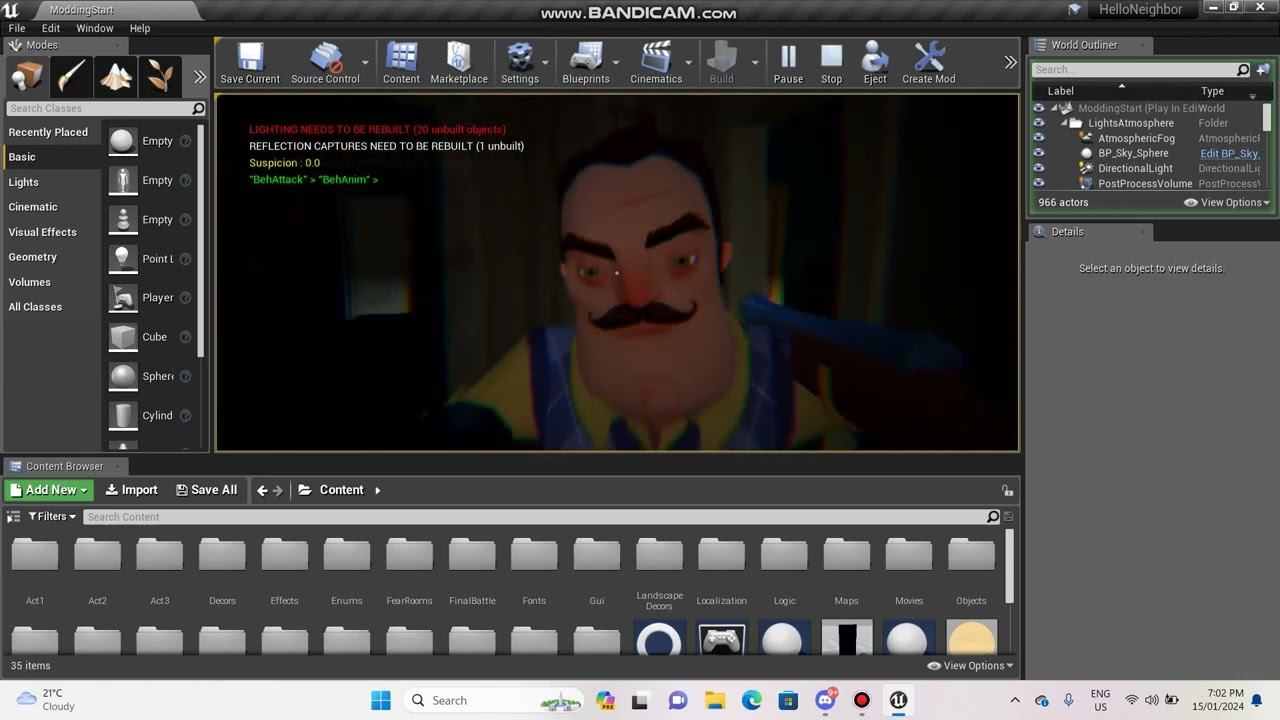
Task: Toggle visibility of AtmosphericFog actor
Action: (1039, 138)
